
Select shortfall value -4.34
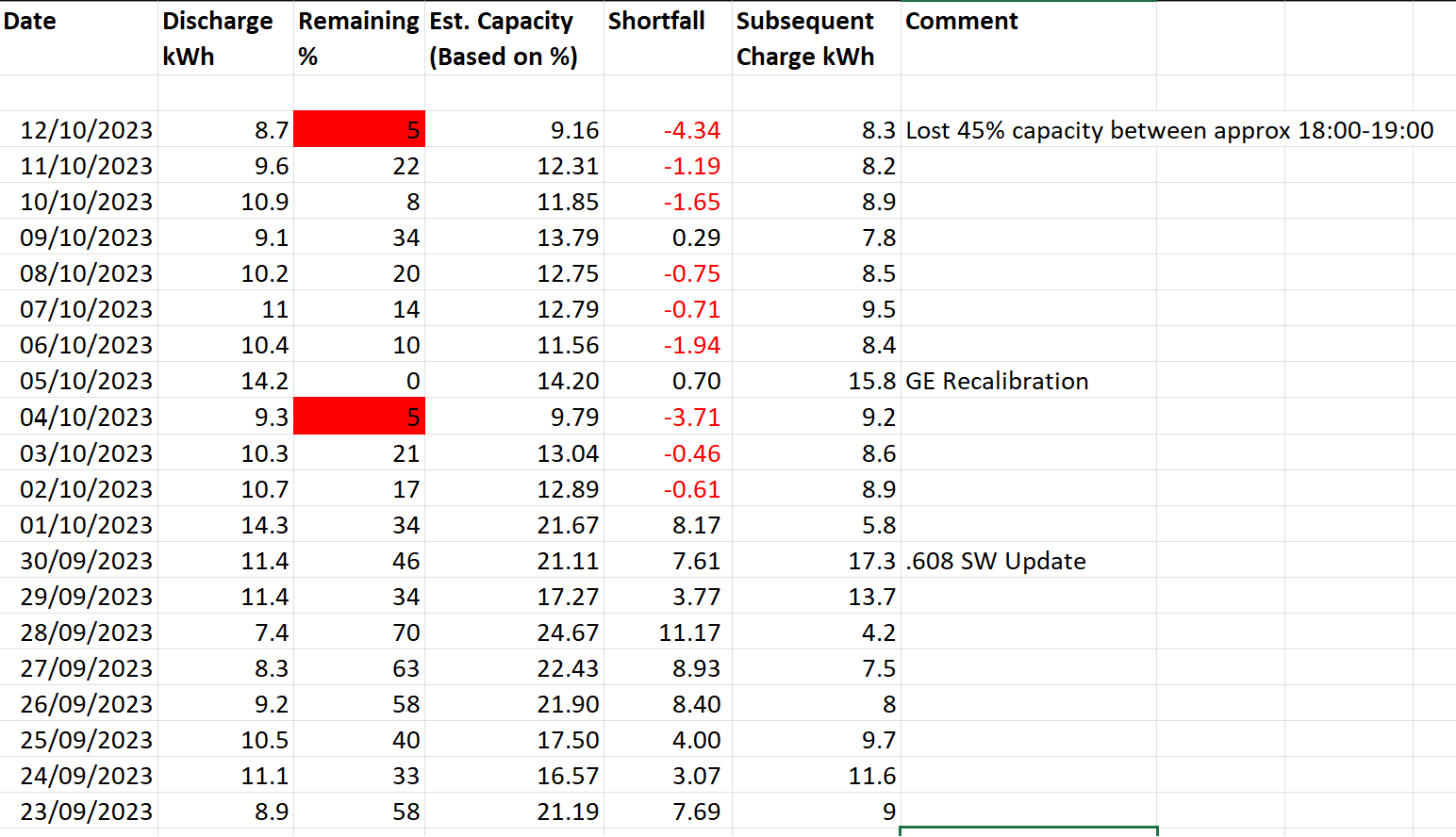[668, 130]
